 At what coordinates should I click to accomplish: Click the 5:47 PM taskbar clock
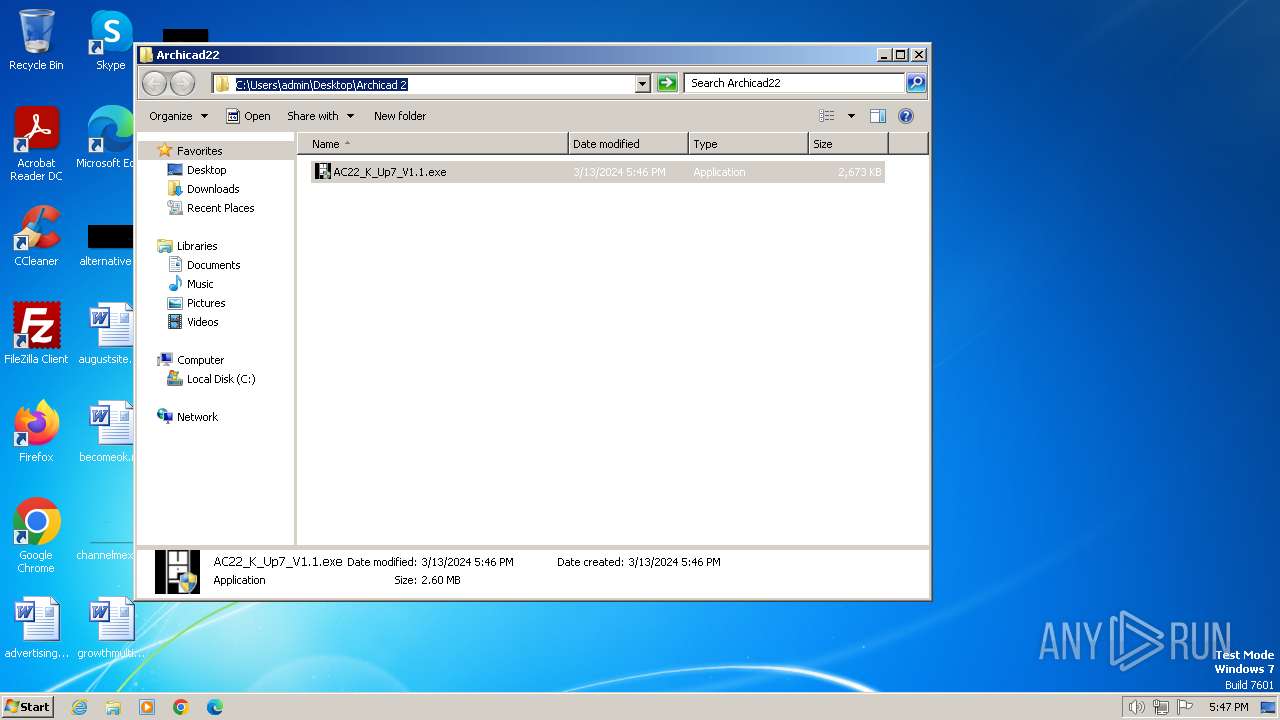[x=1228, y=707]
